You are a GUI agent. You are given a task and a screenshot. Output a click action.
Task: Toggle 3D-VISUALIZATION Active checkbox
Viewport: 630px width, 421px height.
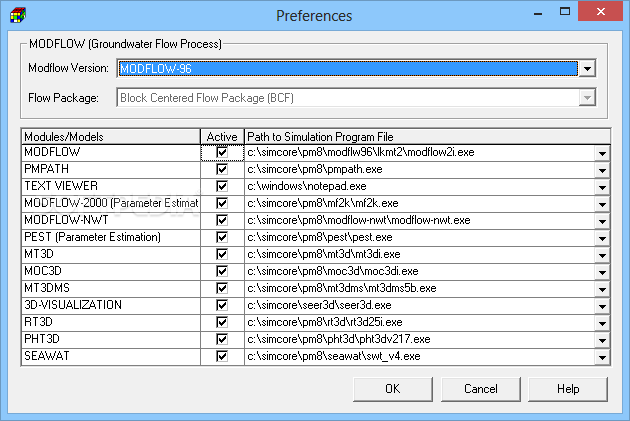[222, 305]
